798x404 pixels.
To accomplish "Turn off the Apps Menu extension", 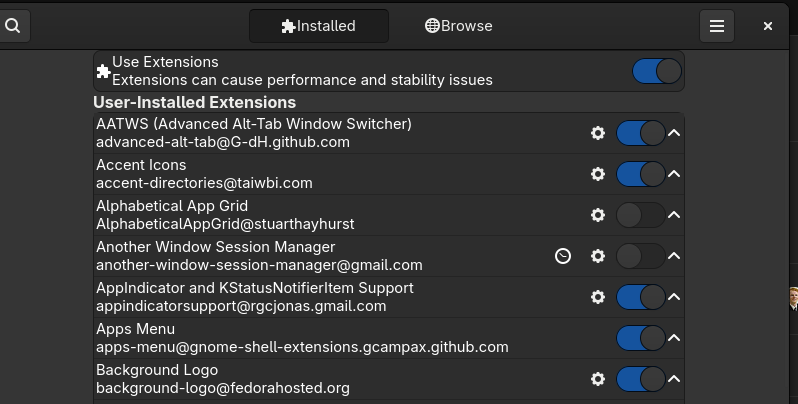I will pyautogui.click(x=641, y=338).
